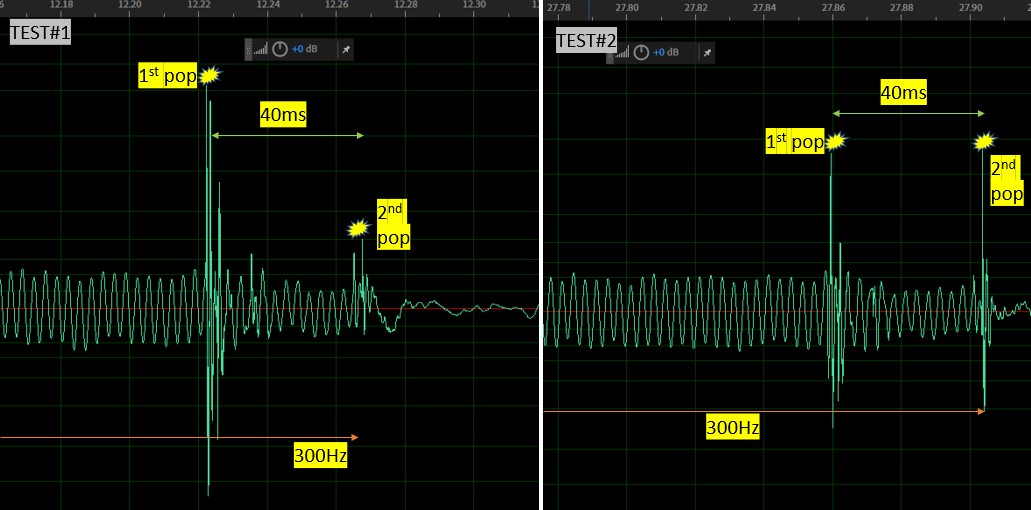Click 12.28 on the left timeline ruler
The image size is (1031, 510).
click(x=406, y=4)
